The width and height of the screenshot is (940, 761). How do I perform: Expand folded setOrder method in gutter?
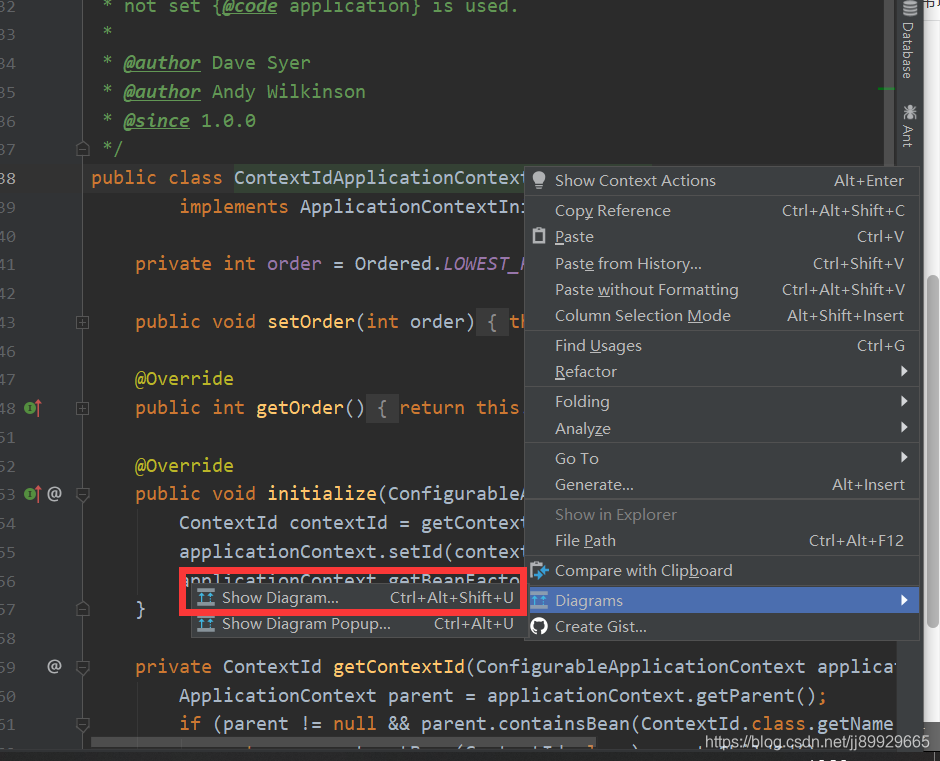[x=83, y=323]
